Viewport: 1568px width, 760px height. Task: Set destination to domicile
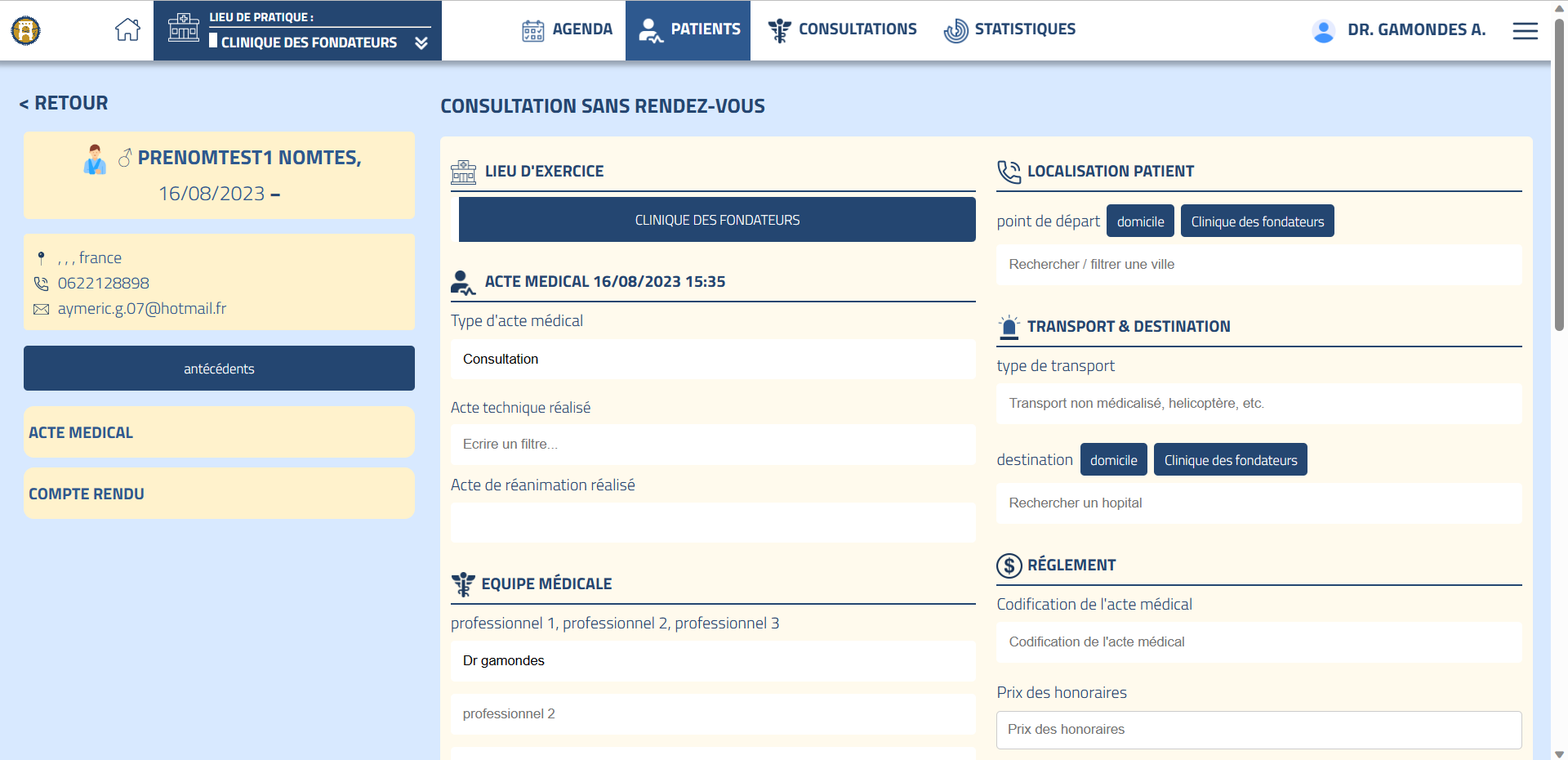click(x=1113, y=460)
